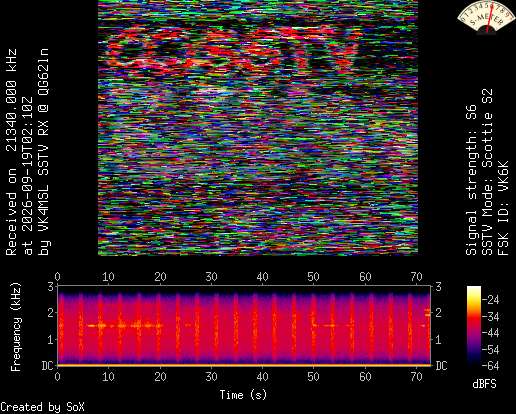Click the top time axis '10' tick label
Viewport: 516px width, 414px height.
pos(108,277)
